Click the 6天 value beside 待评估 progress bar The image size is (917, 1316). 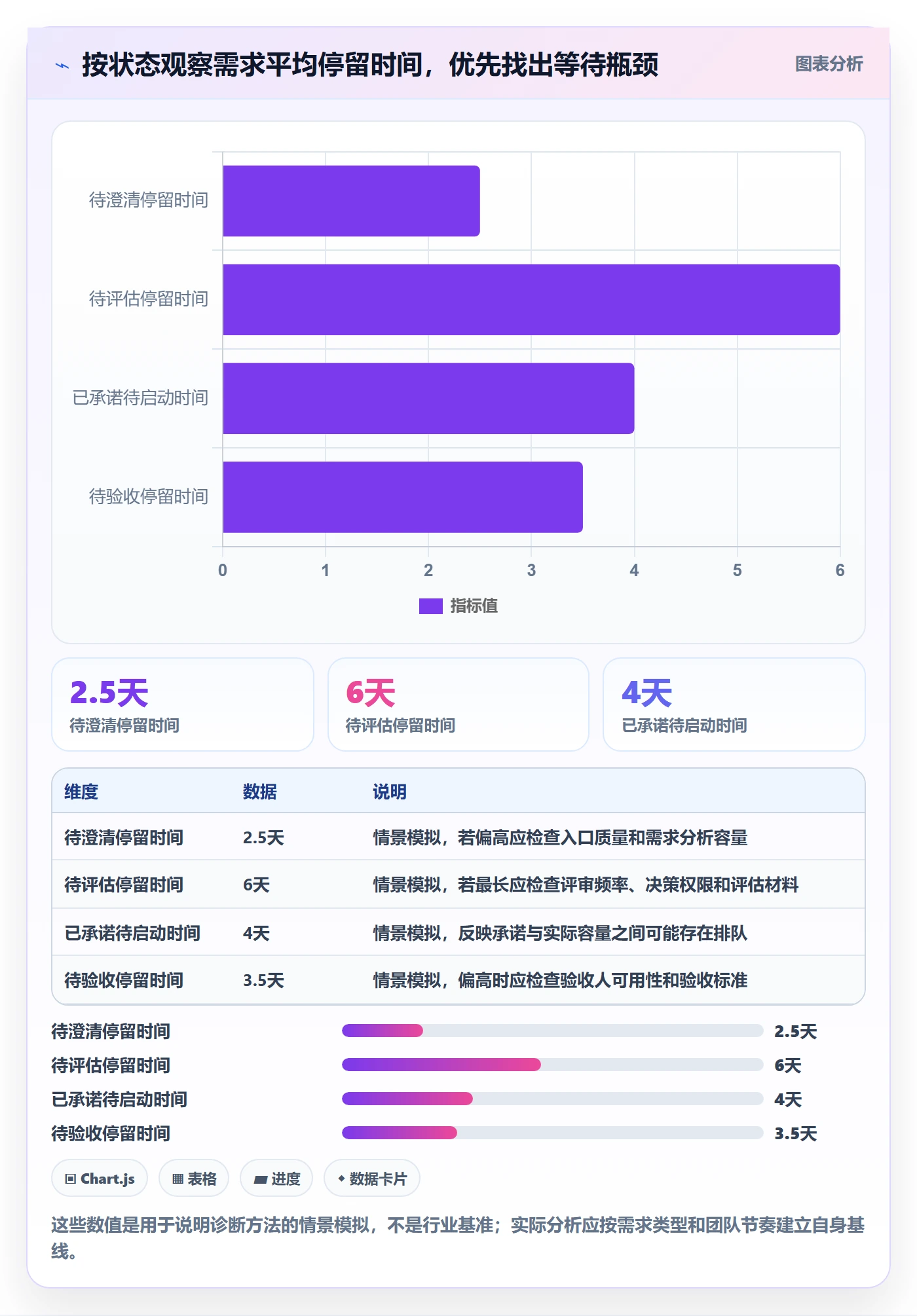pos(788,1065)
